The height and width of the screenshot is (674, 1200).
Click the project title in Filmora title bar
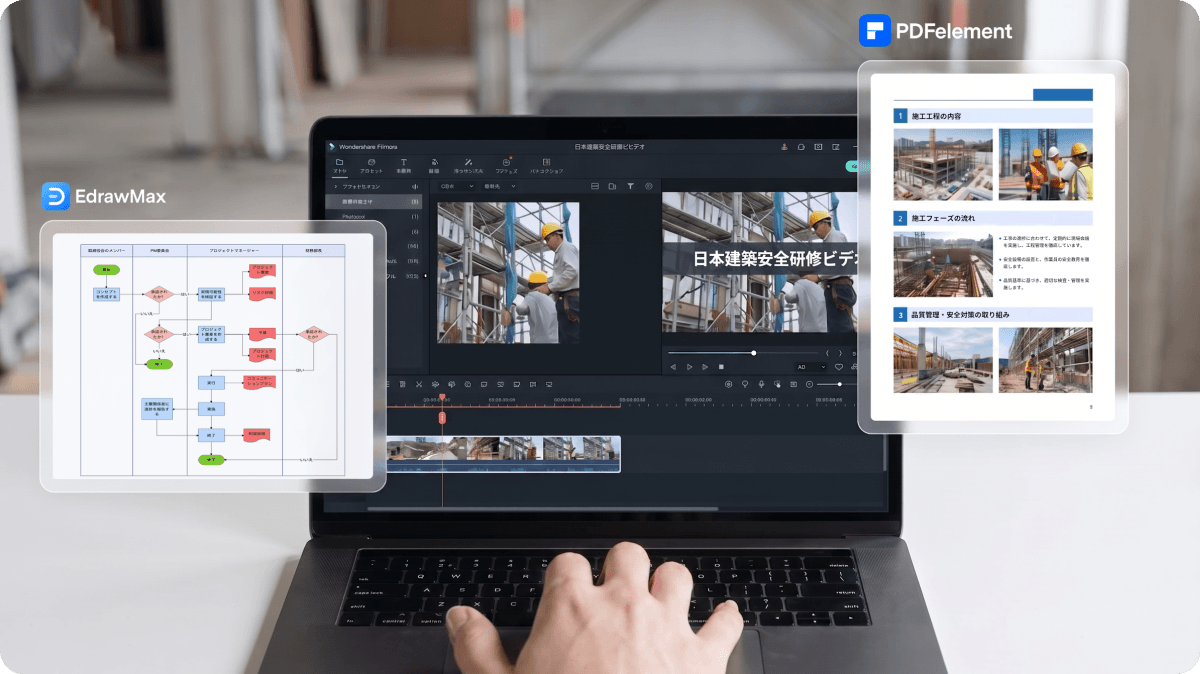point(610,147)
